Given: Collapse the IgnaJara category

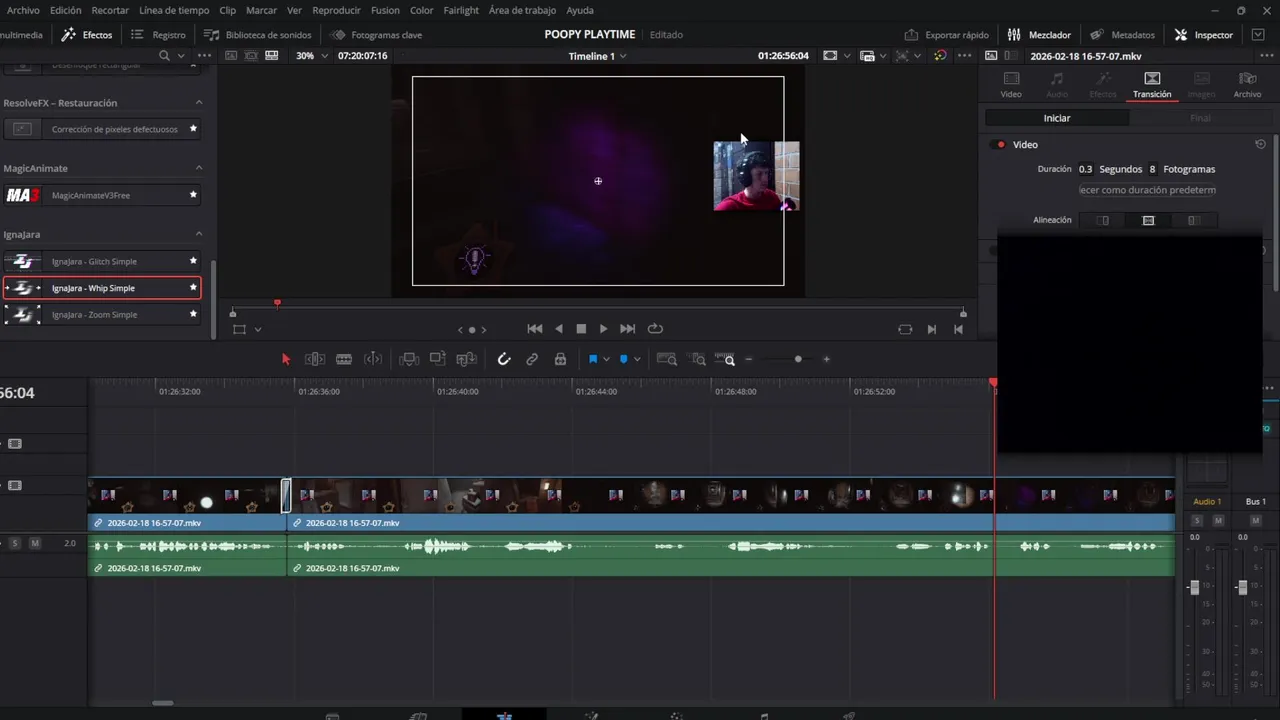Looking at the screenshot, I should pyautogui.click(x=199, y=234).
